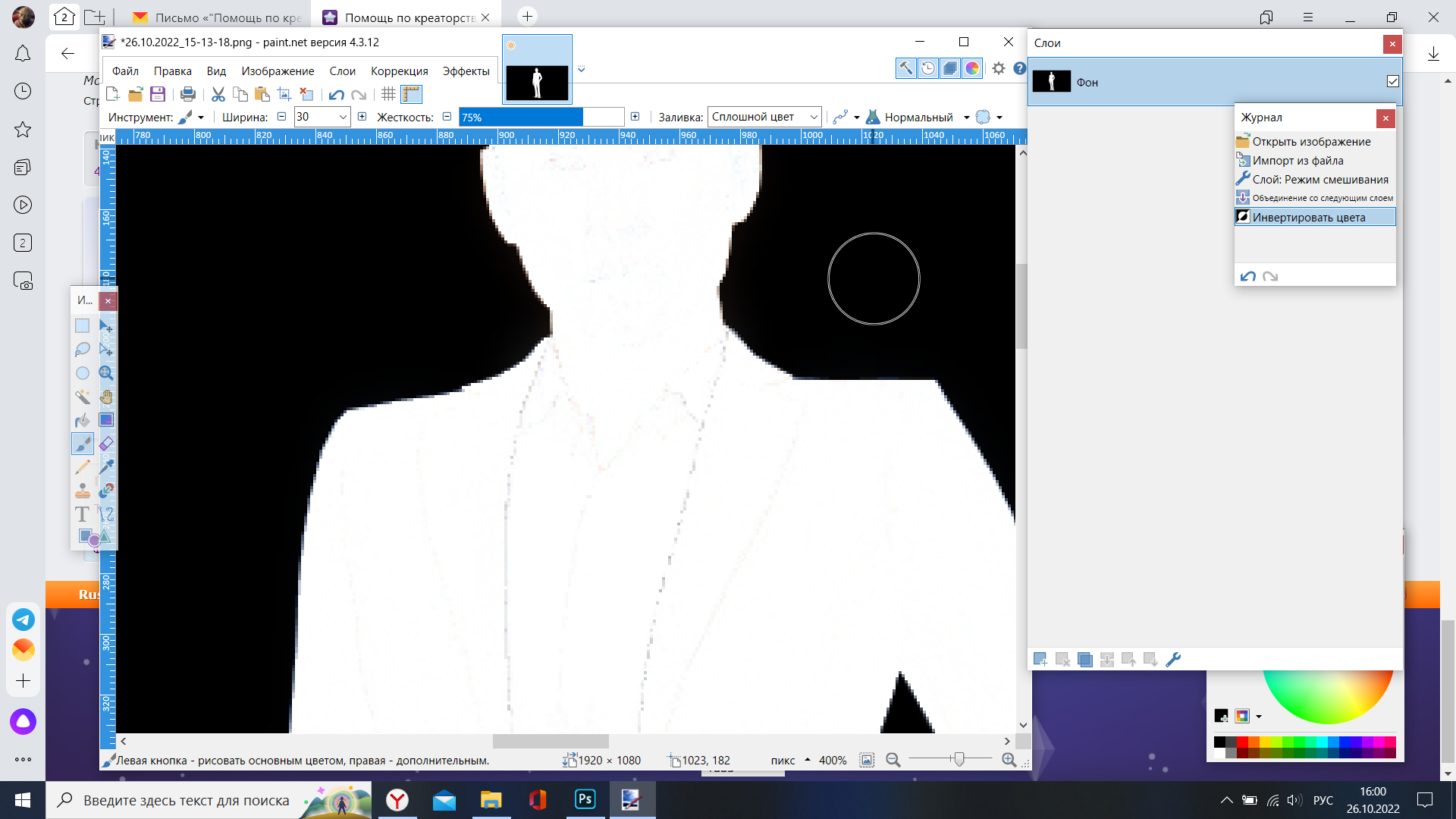The image size is (1456, 819).
Task: Open the brush width dropdown
Action: click(343, 117)
